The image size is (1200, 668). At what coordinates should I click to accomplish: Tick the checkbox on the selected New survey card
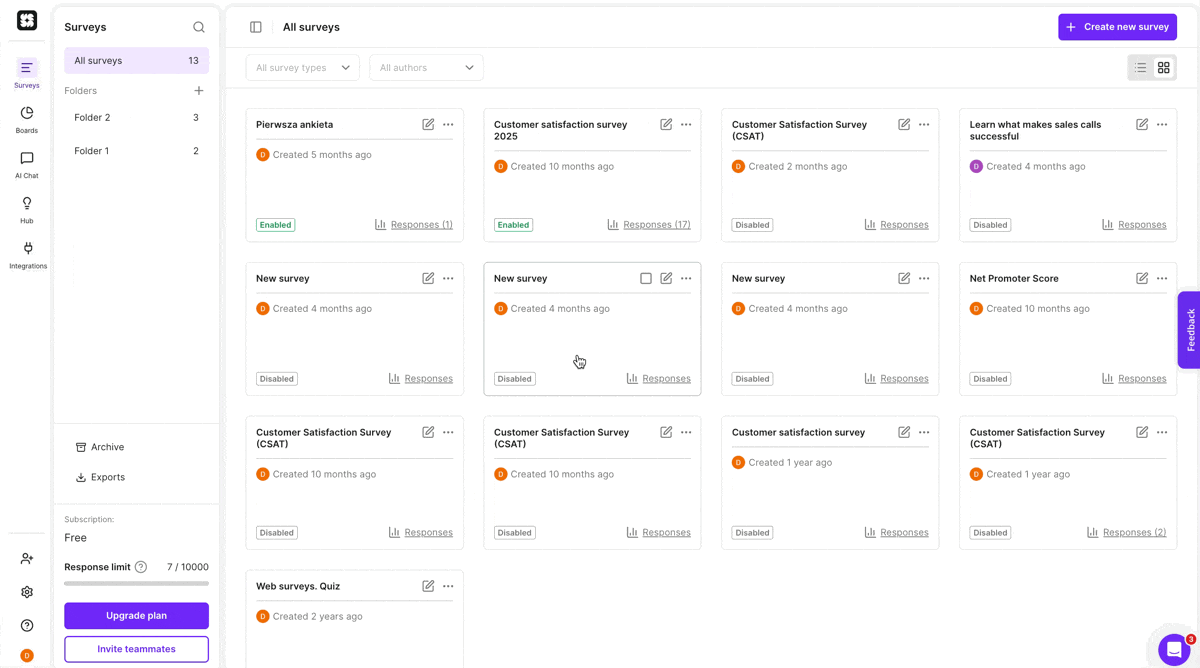646,278
